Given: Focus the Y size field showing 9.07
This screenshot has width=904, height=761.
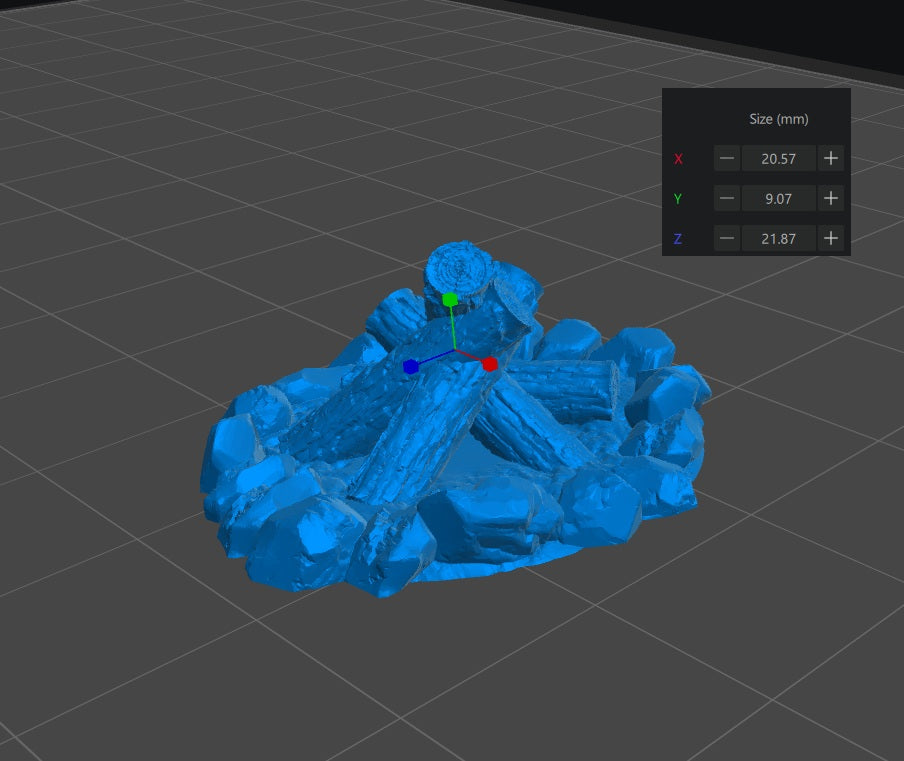Looking at the screenshot, I should [x=778, y=198].
